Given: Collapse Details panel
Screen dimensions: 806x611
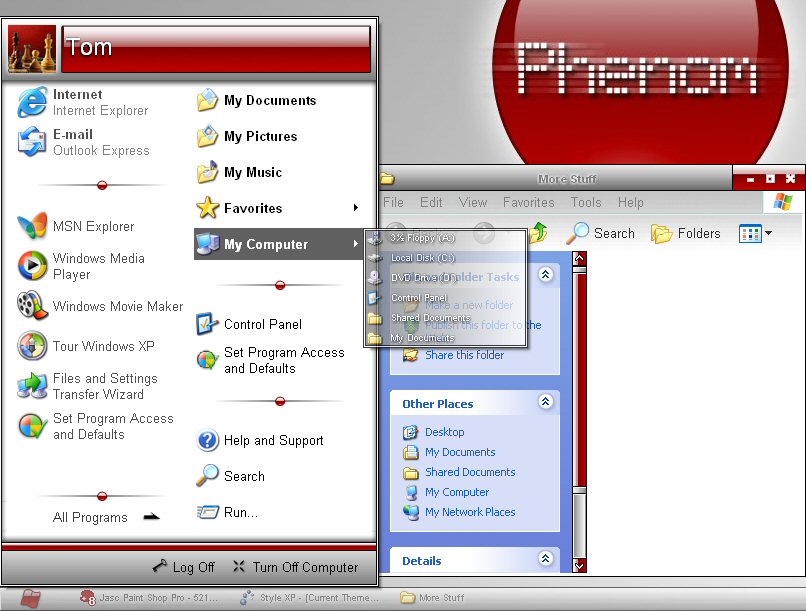Looking at the screenshot, I should coord(545,558).
